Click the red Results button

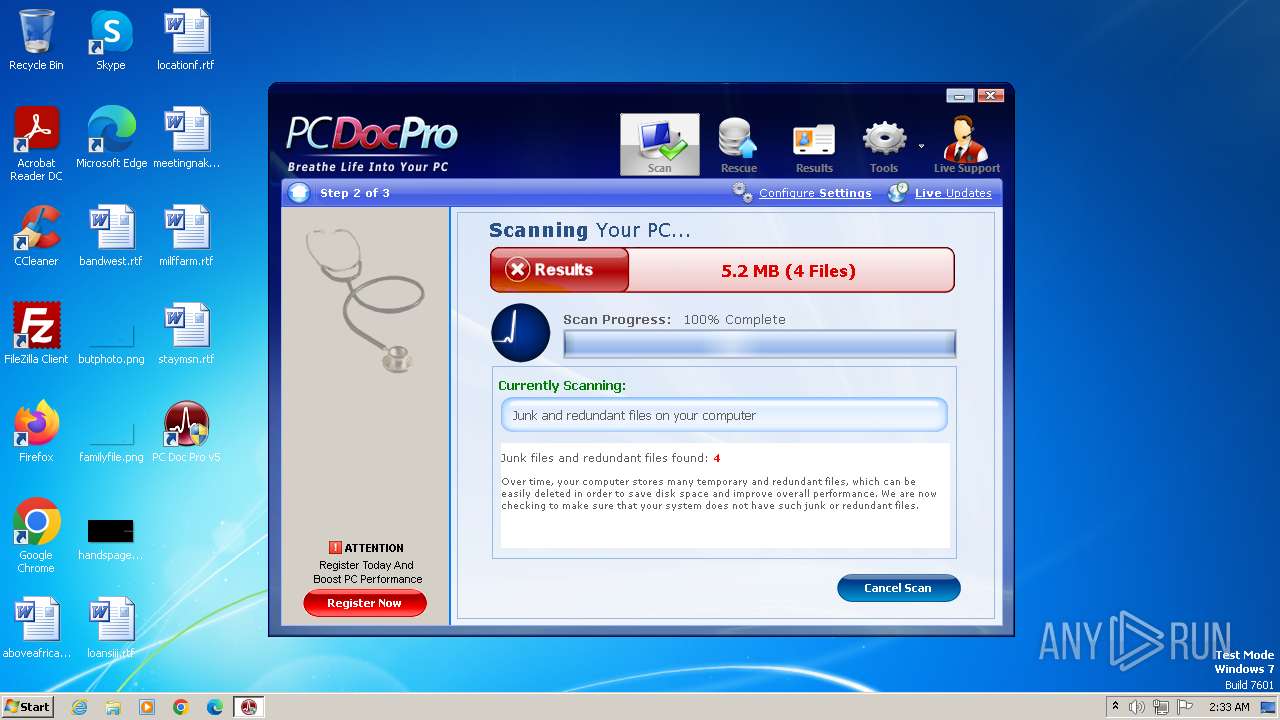(559, 270)
